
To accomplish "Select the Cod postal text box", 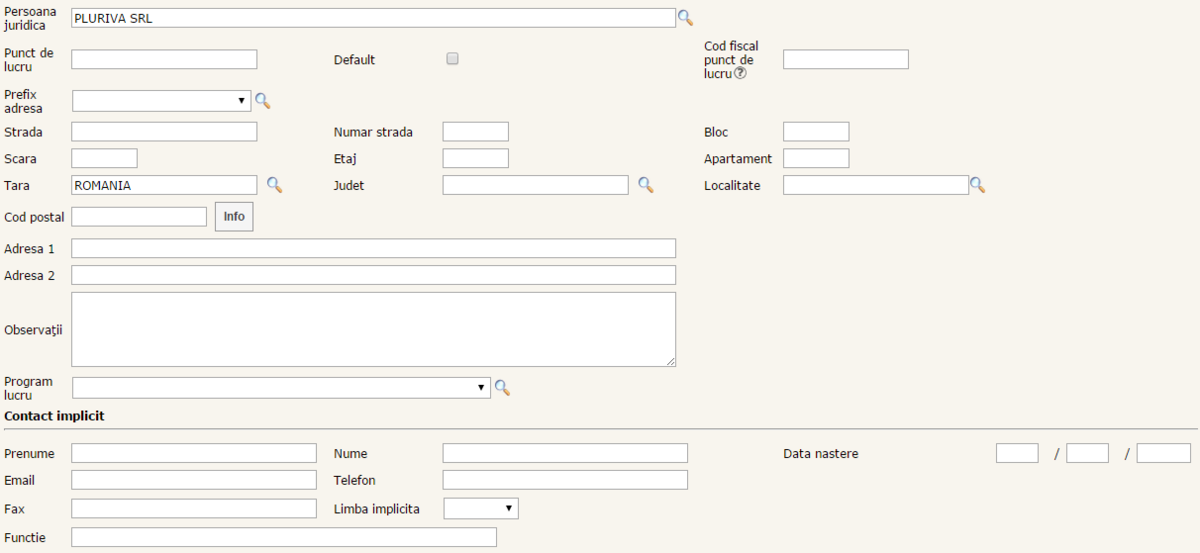I will click(x=139, y=217).
